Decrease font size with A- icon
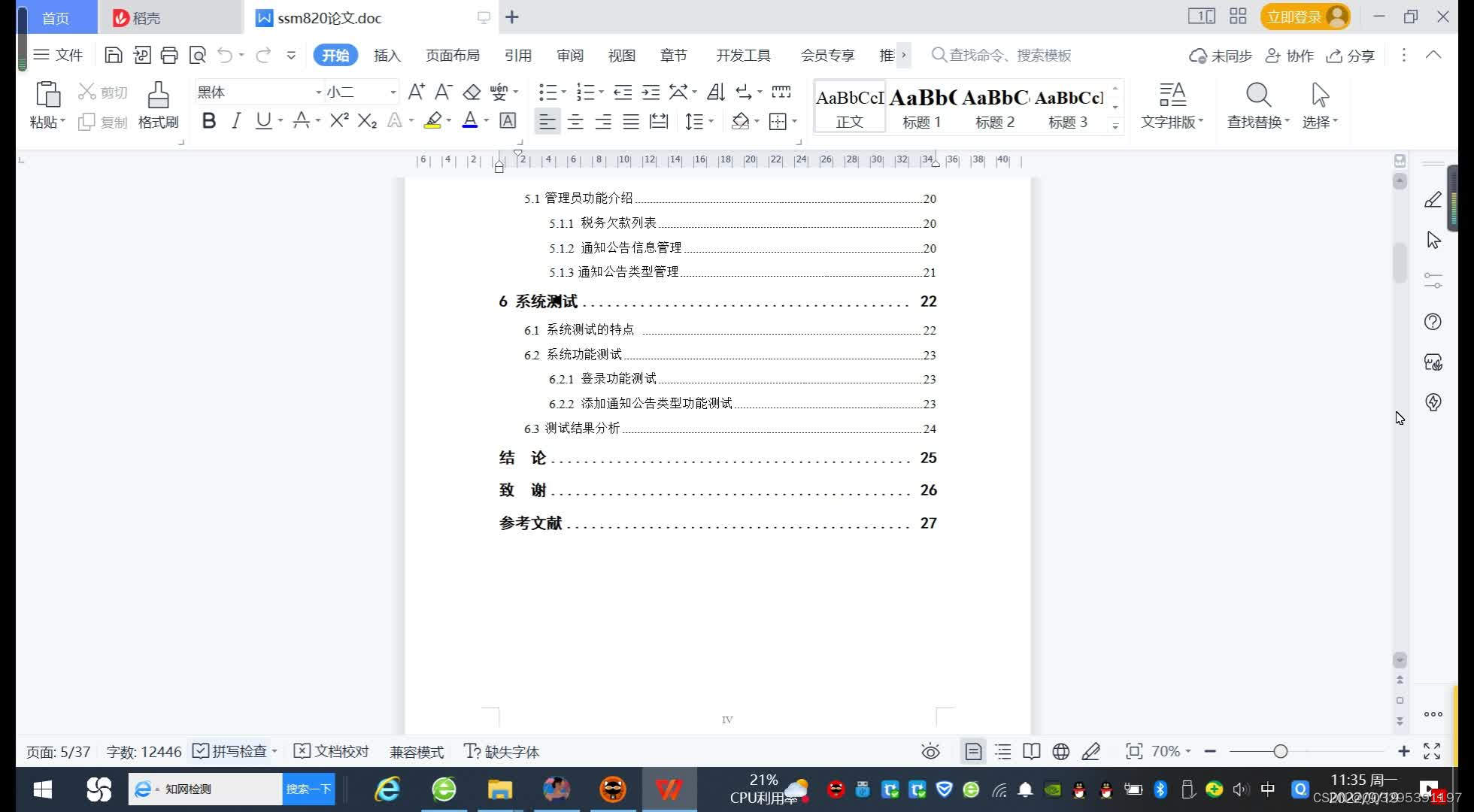Screen dimensions: 1474x812 click(444, 92)
